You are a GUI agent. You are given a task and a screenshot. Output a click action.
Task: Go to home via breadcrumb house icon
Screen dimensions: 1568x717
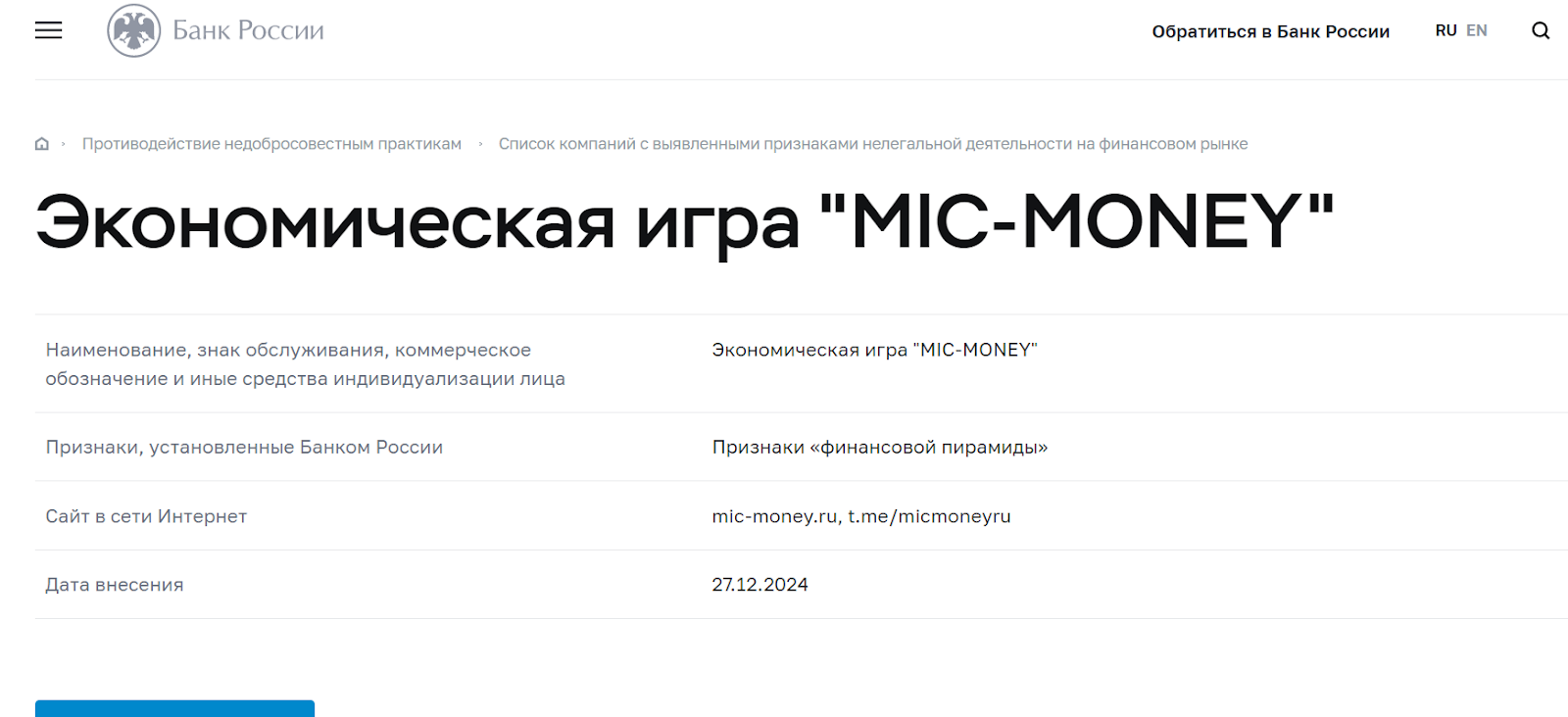click(x=42, y=144)
